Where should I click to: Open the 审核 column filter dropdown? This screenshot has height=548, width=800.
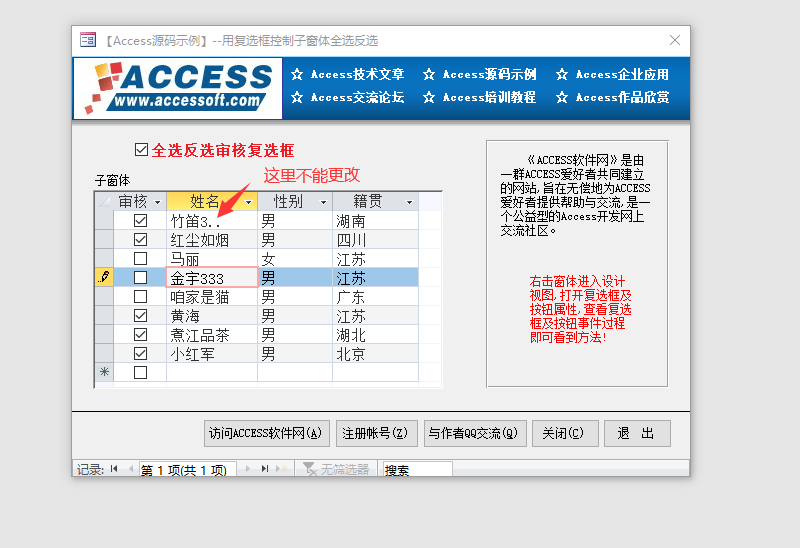(x=157, y=202)
